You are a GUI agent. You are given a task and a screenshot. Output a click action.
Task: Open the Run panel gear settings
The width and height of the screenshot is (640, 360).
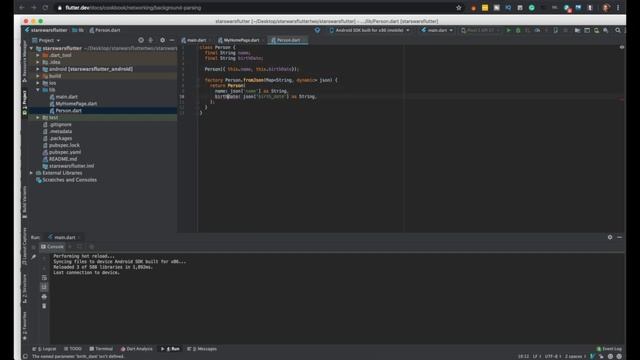point(610,237)
